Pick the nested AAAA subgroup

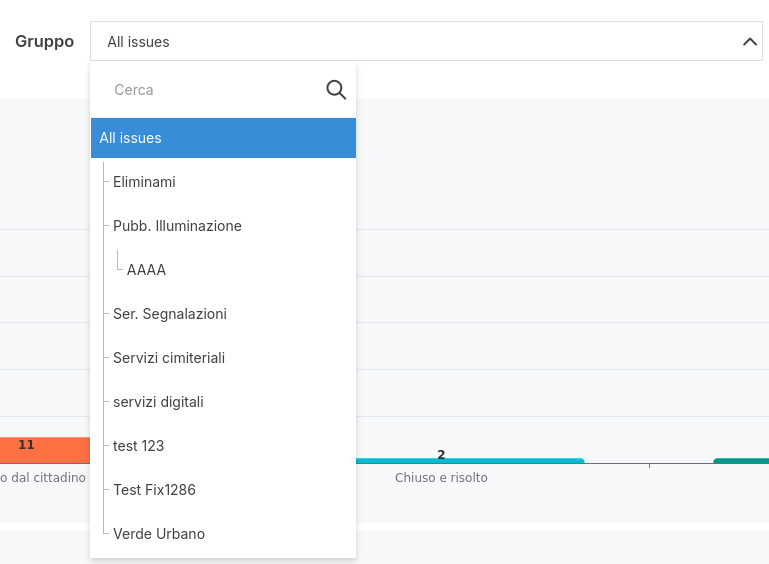point(146,270)
